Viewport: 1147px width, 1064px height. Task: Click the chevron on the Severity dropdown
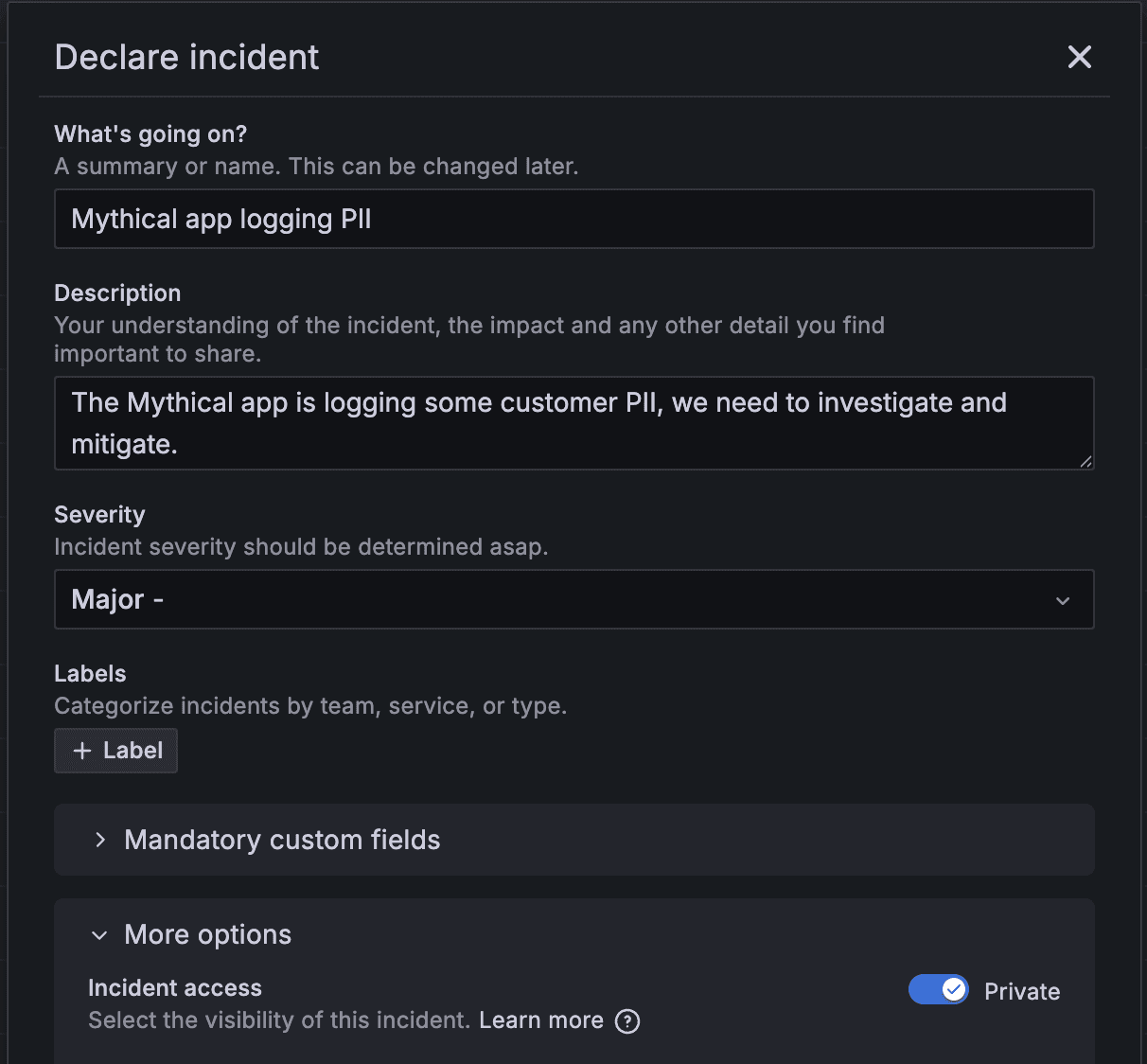click(1062, 599)
